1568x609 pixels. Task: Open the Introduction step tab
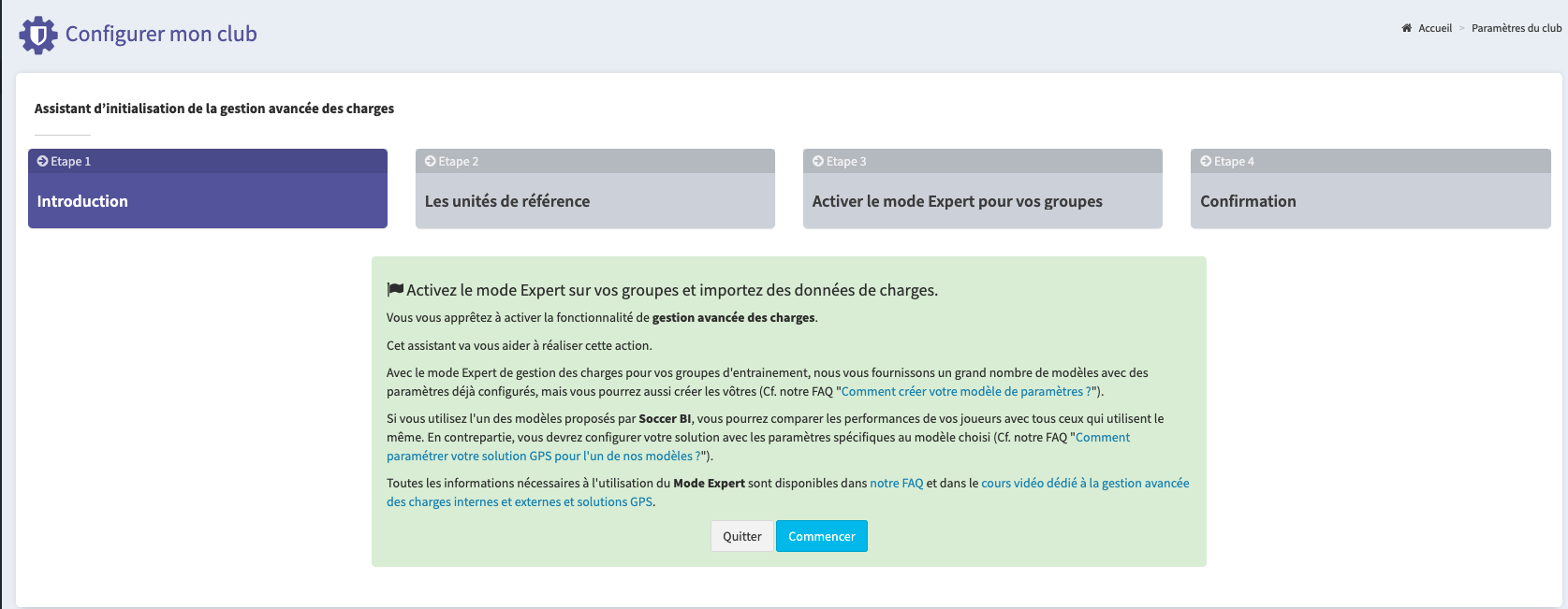point(208,188)
